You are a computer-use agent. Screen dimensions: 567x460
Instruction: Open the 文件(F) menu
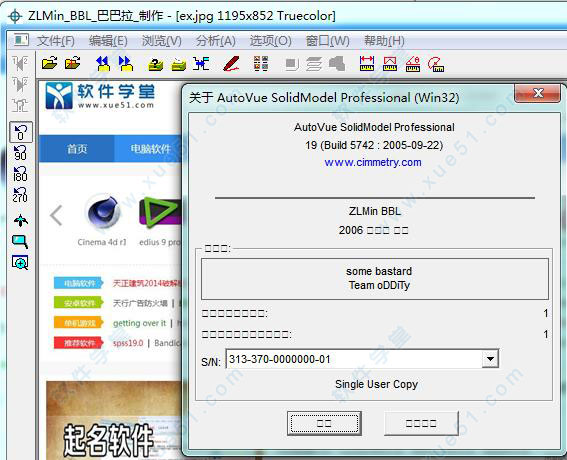pyautogui.click(x=55, y=41)
